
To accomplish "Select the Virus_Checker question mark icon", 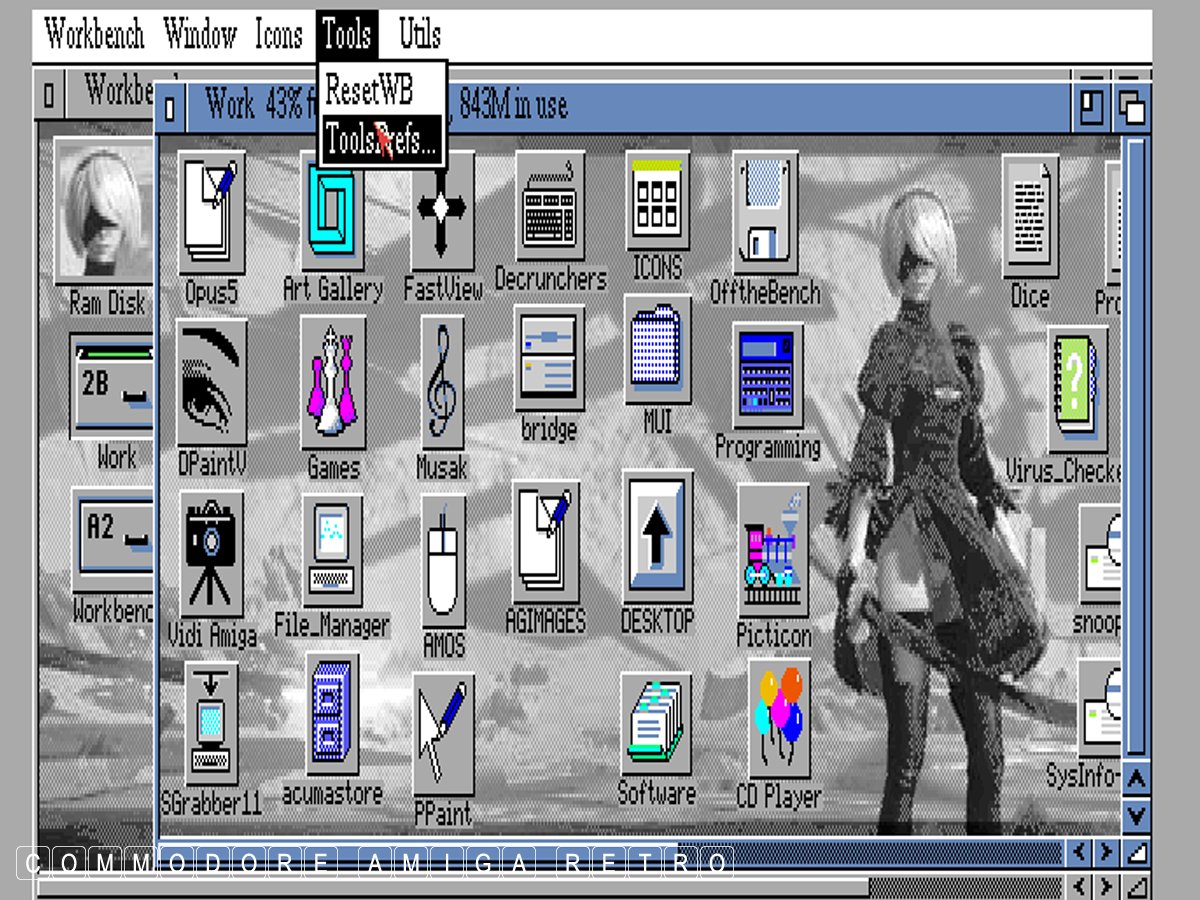I will [x=1078, y=390].
